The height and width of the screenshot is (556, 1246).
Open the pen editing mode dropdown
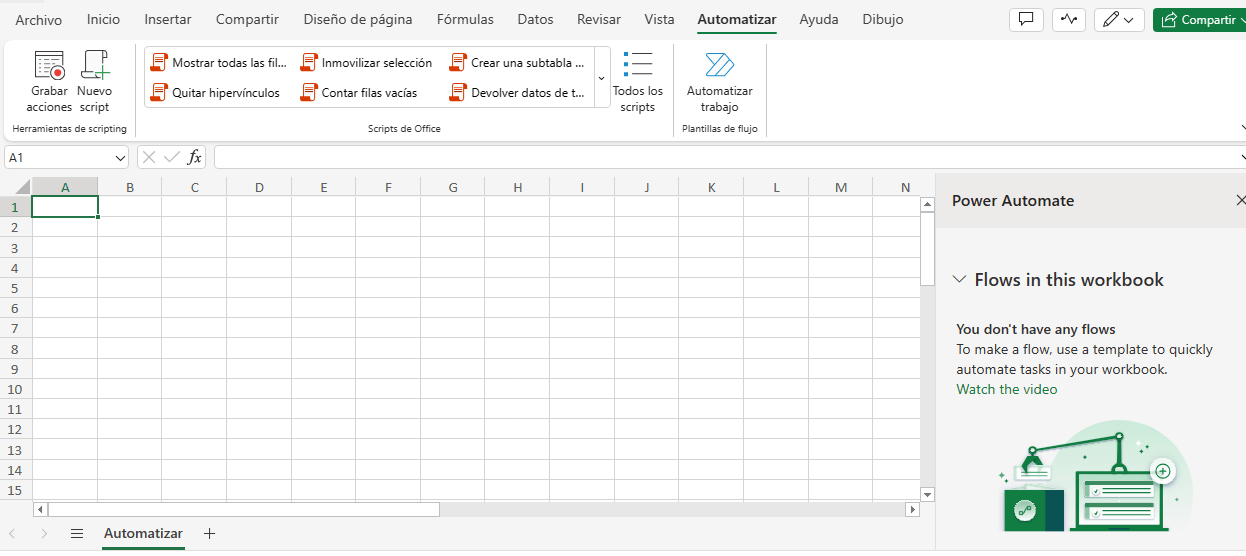pyautogui.click(x=1120, y=20)
